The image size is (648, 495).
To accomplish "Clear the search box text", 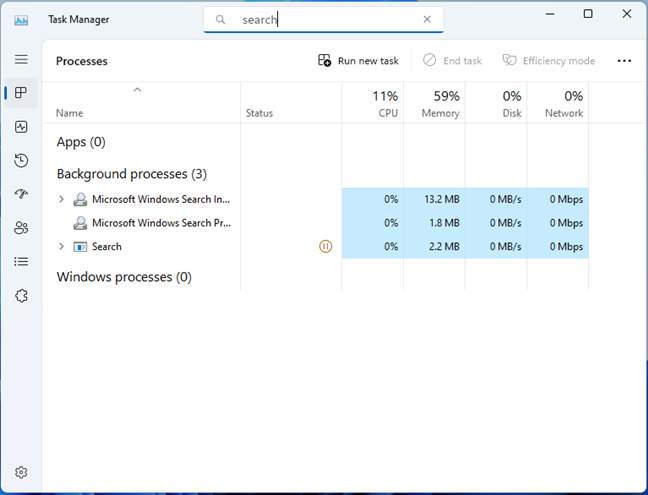I will click(427, 19).
